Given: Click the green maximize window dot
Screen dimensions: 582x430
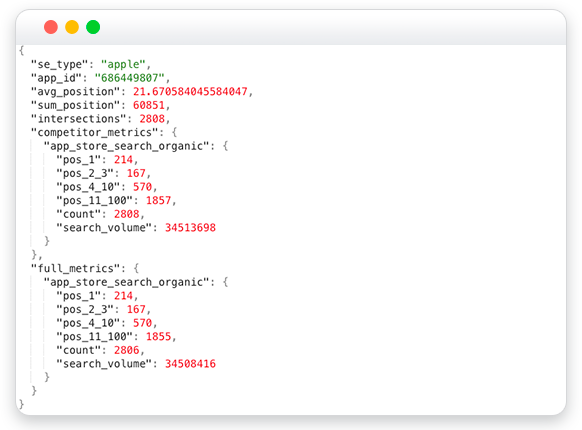Looking at the screenshot, I should tap(93, 27).
